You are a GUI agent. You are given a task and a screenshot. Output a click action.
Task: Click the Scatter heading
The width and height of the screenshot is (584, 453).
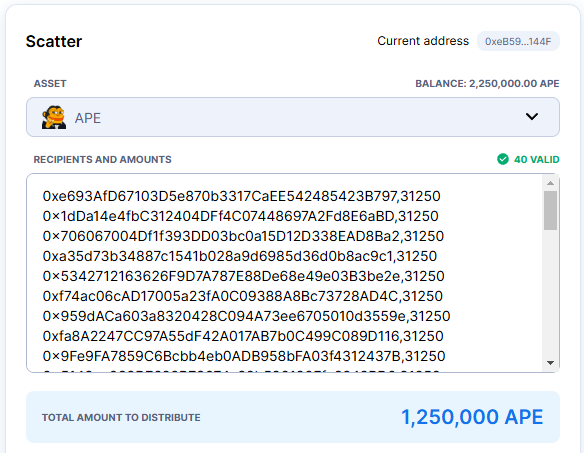[x=54, y=41]
